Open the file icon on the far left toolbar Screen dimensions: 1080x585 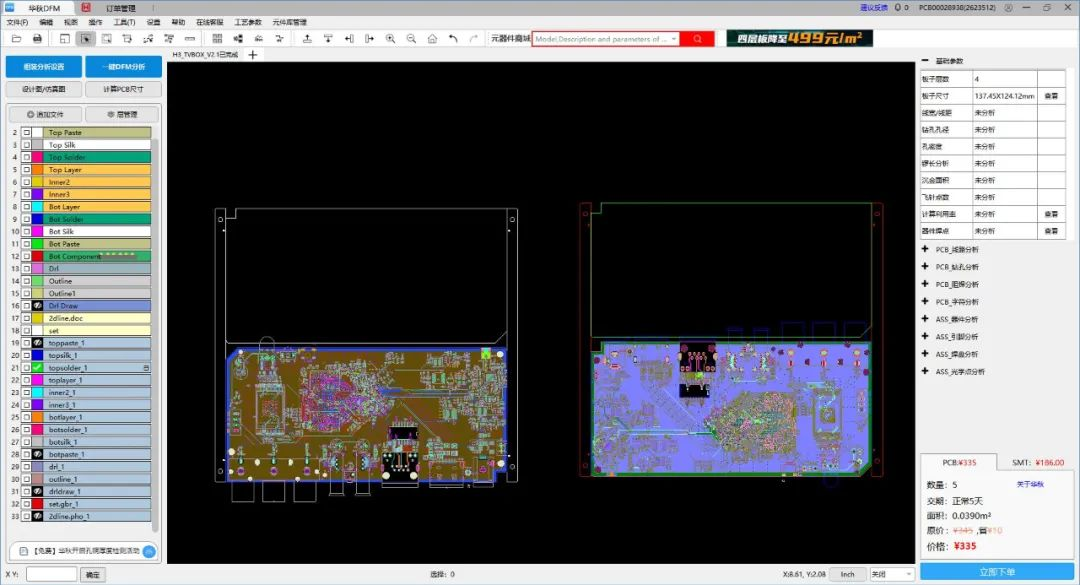click(15, 39)
